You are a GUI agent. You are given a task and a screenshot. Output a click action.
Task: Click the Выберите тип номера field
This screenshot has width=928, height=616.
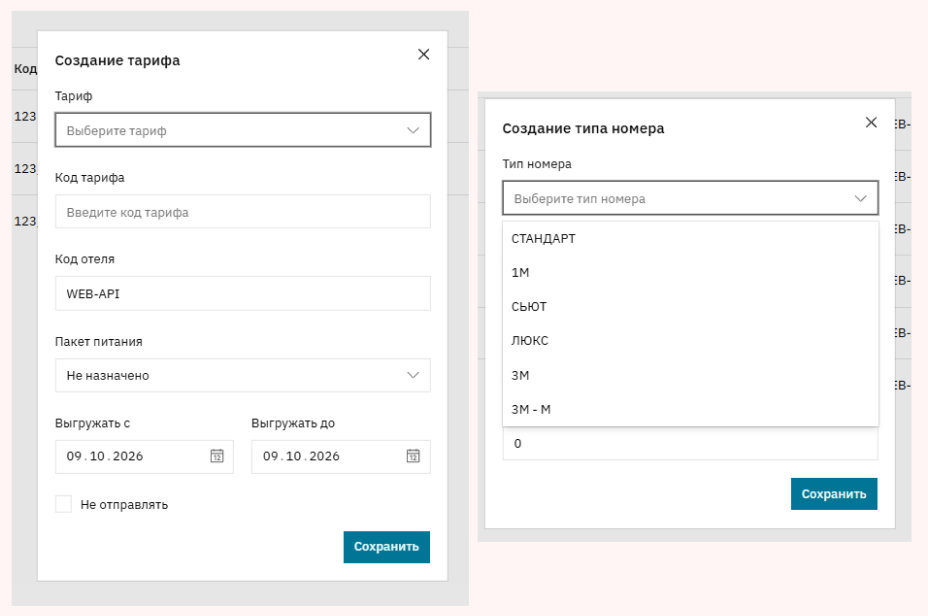[x=690, y=198]
